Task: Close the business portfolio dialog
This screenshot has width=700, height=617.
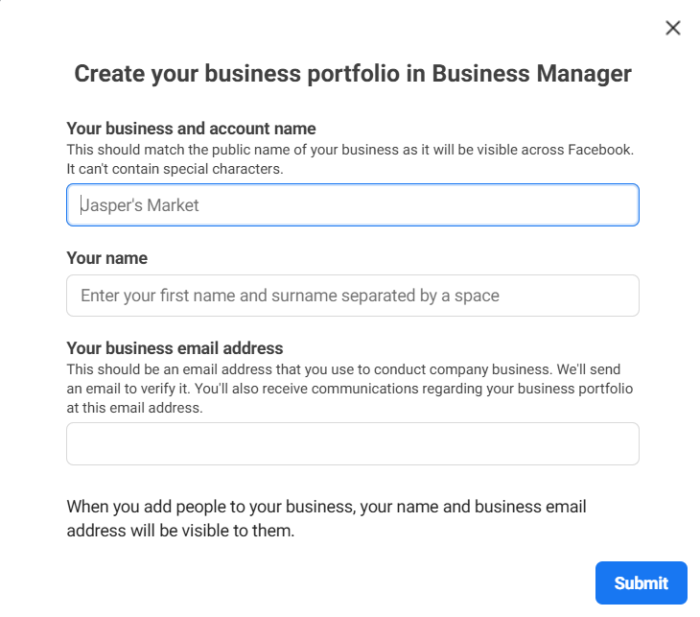Action: coord(673,28)
